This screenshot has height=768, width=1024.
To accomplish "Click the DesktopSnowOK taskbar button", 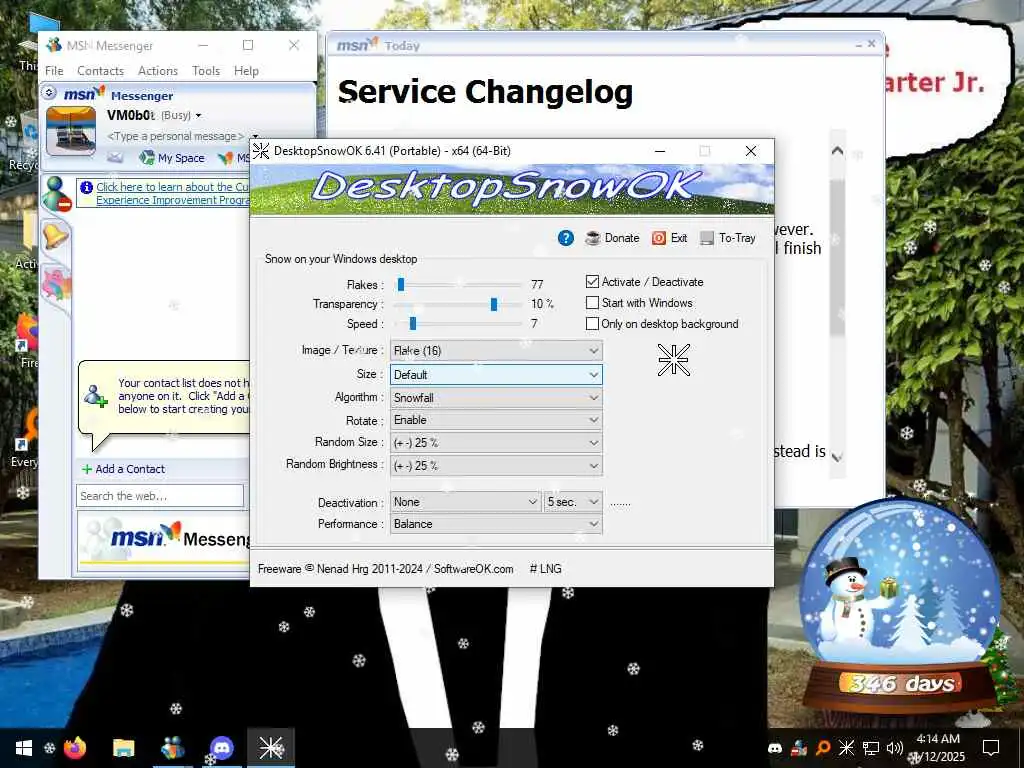I will tap(270, 748).
